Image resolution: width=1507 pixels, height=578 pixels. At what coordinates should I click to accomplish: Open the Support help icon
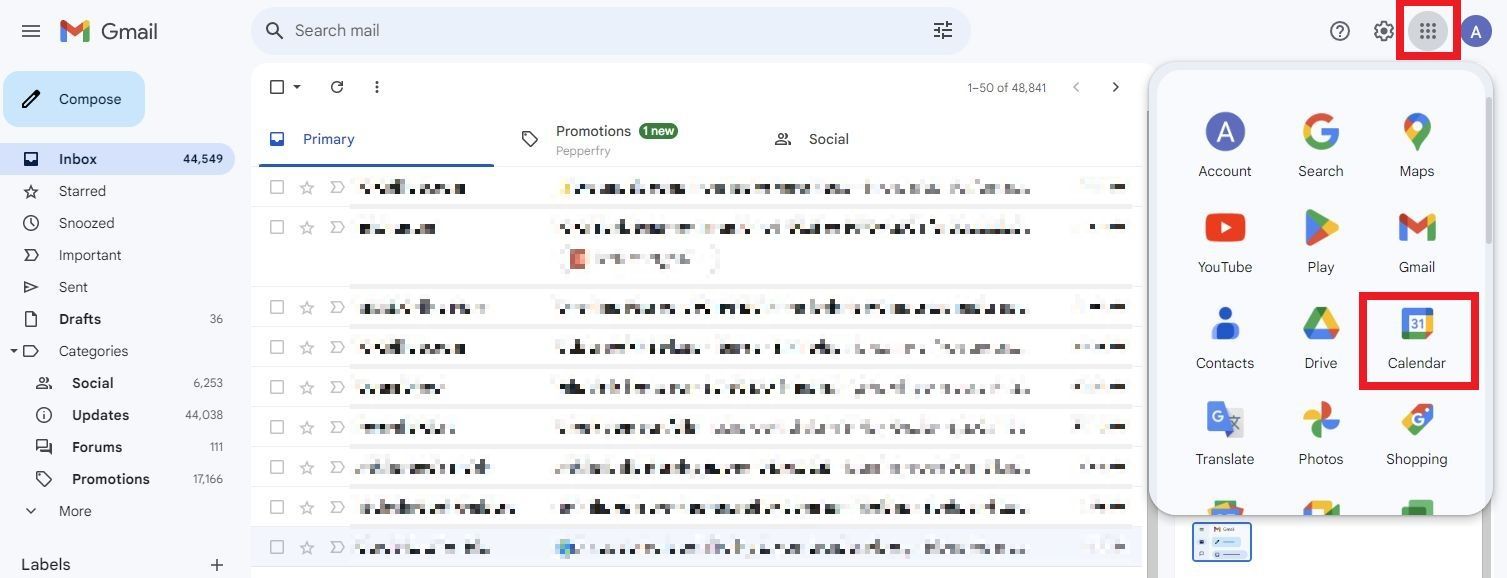point(1339,31)
